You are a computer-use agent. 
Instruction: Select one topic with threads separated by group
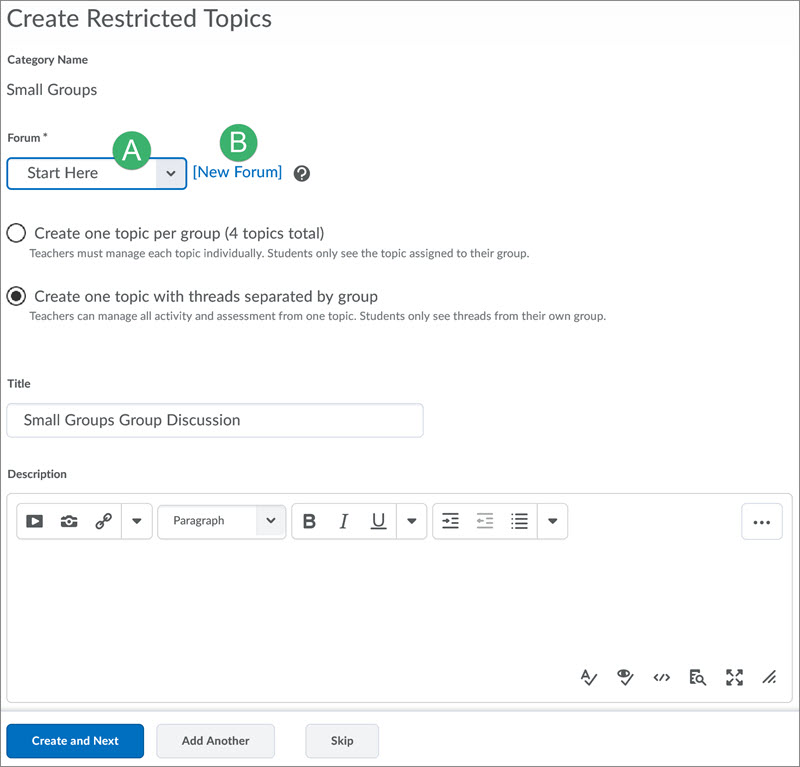tap(16, 296)
